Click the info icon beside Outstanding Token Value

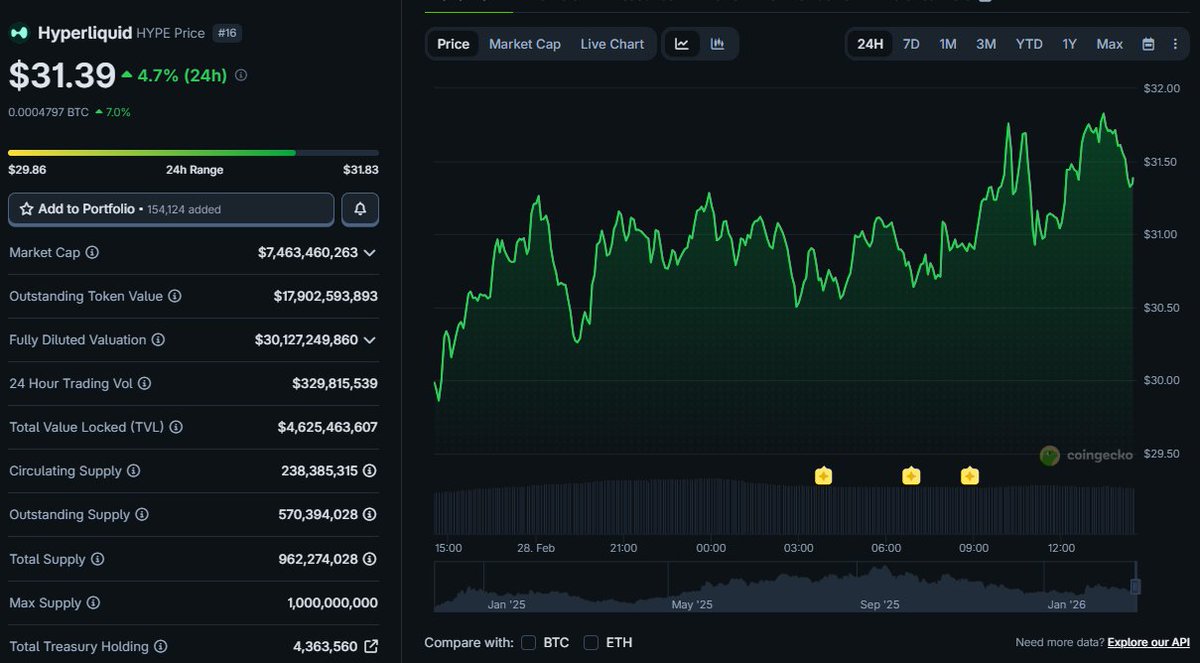[174, 297]
